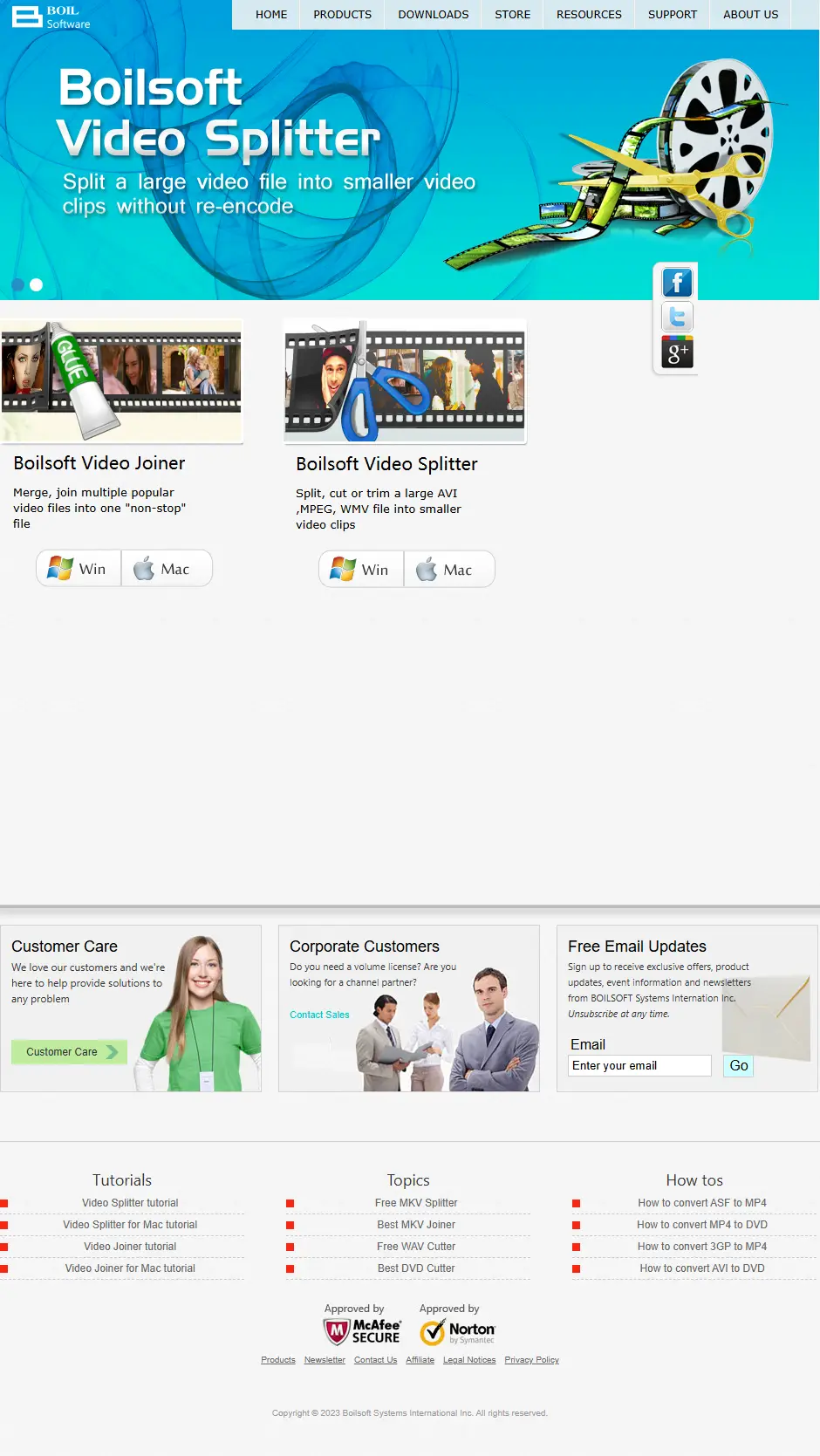Focus the Enter your email field
820x1456 pixels.
[639, 1065]
